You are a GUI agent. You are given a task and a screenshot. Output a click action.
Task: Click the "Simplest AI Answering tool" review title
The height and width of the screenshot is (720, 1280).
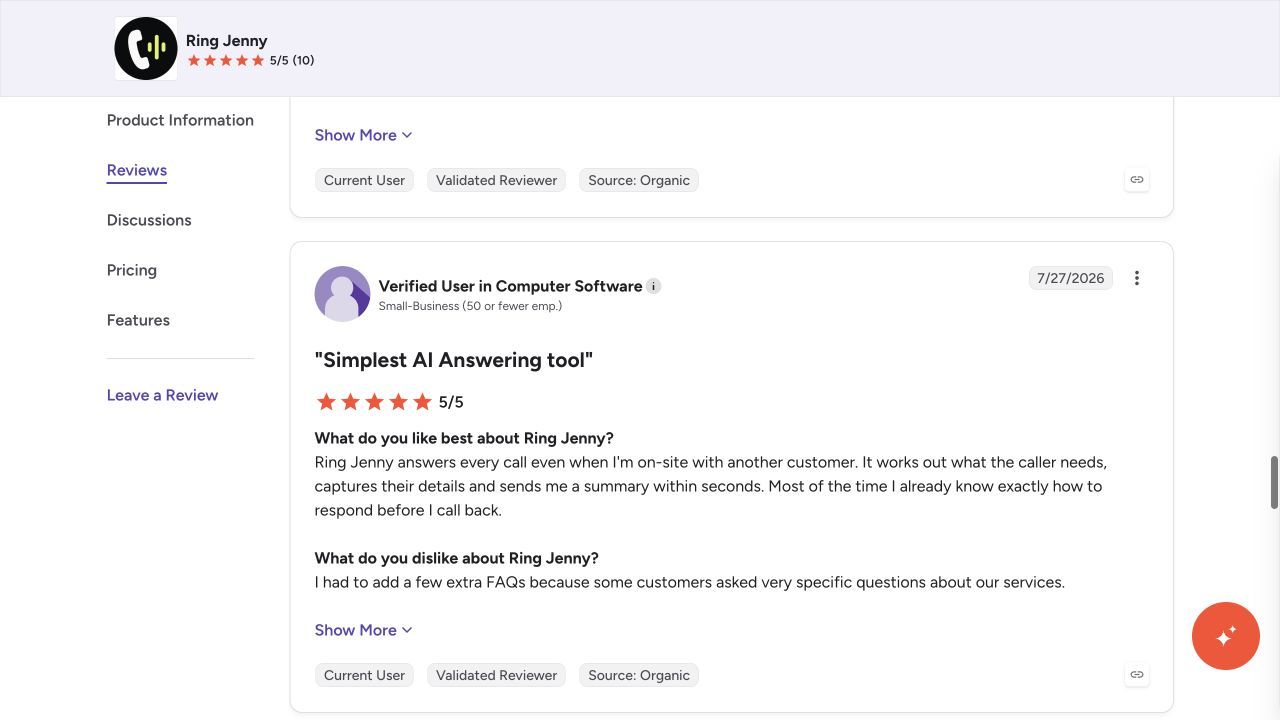(454, 360)
